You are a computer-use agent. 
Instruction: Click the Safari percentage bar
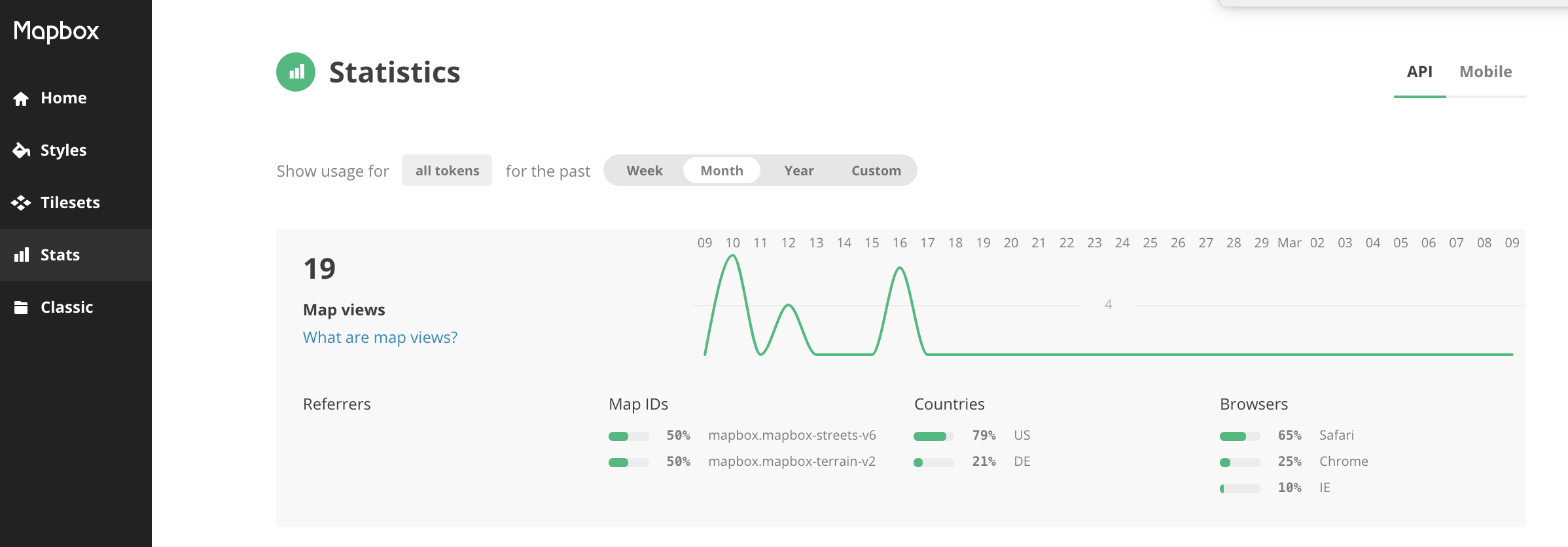click(x=1240, y=436)
